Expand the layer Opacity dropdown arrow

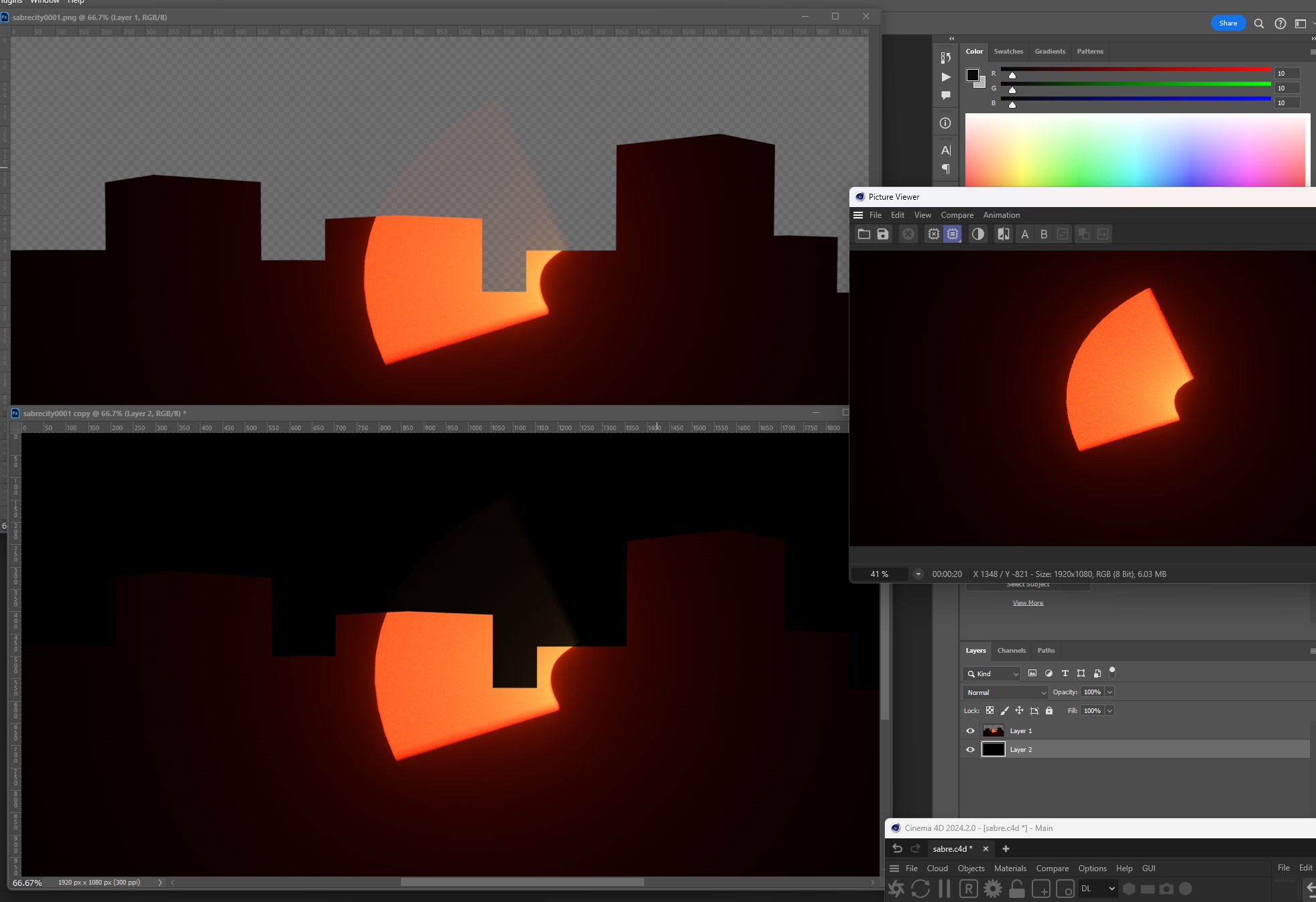1110,692
